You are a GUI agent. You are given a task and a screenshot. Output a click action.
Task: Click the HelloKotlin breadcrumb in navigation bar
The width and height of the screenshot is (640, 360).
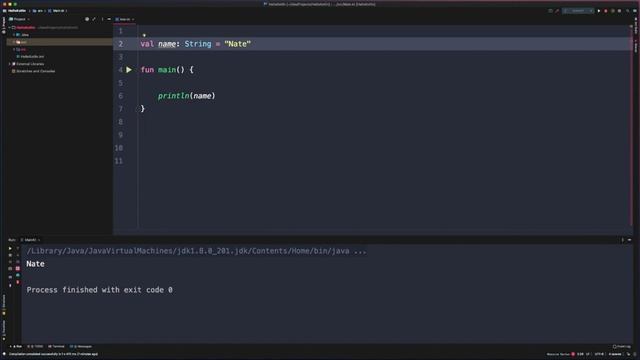pyautogui.click(x=16, y=11)
